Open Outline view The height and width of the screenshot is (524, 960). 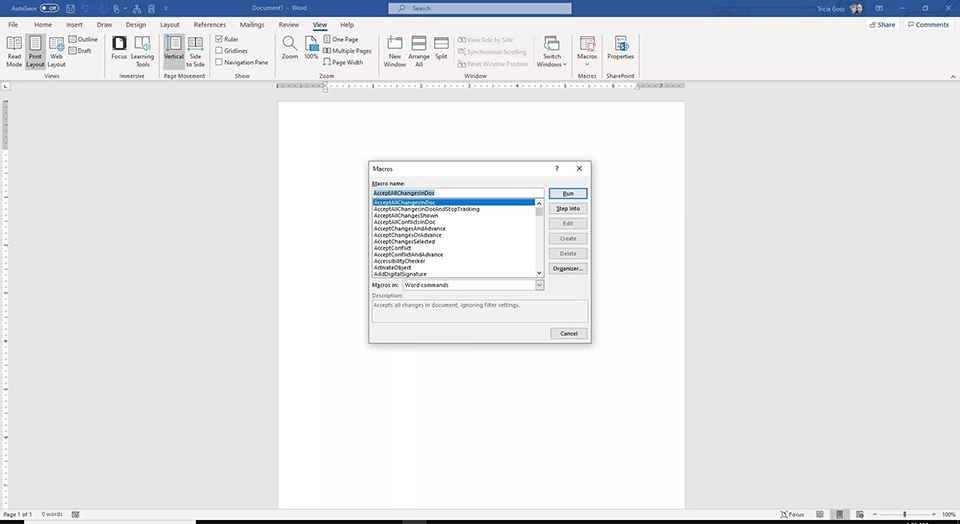click(83, 39)
